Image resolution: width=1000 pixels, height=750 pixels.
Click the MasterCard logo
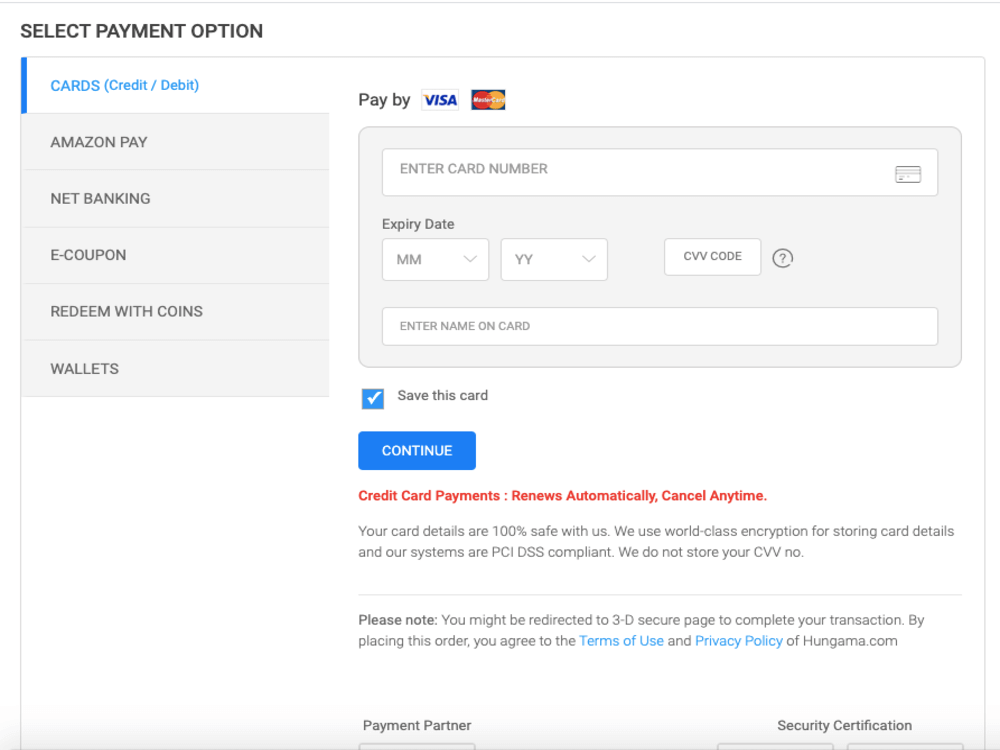pos(488,100)
